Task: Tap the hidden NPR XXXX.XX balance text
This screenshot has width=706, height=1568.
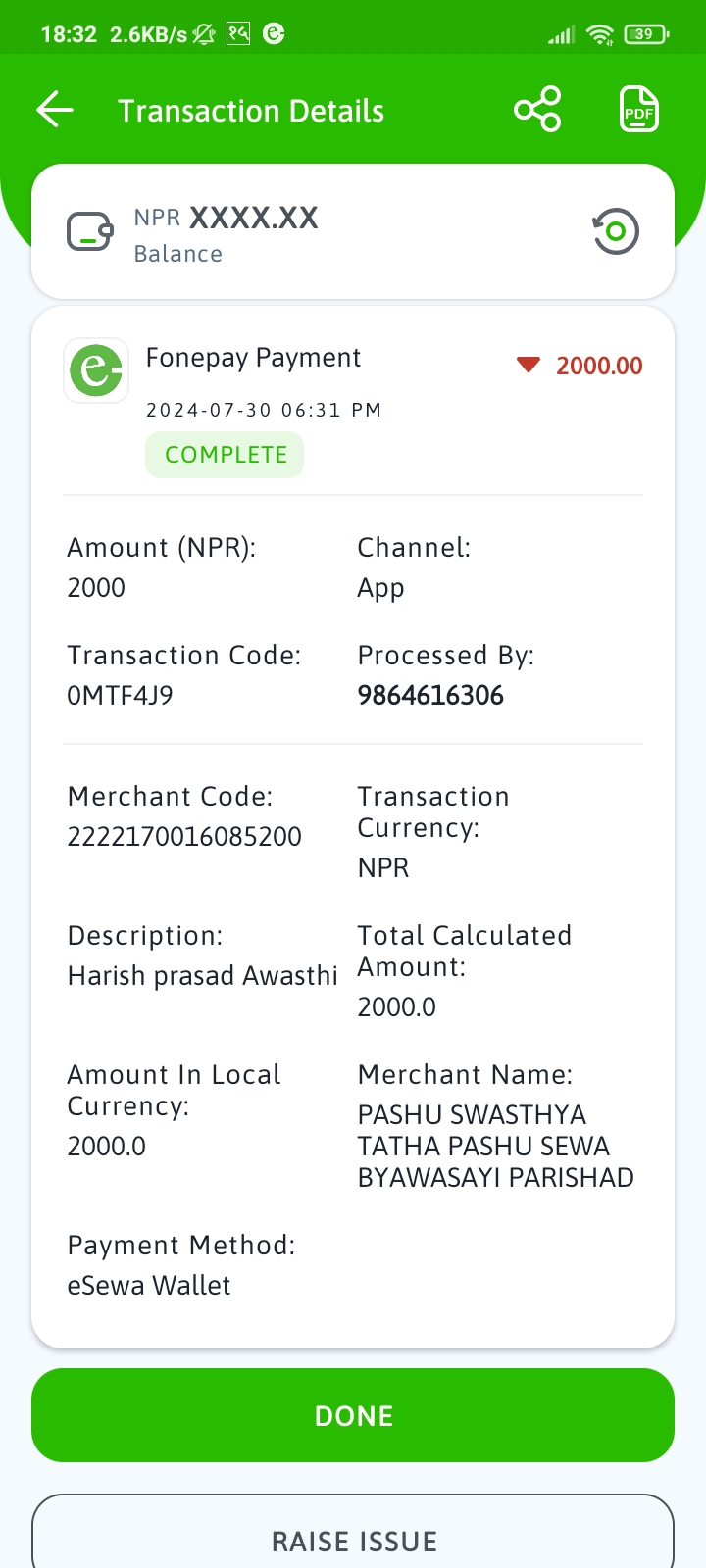Action: [227, 218]
